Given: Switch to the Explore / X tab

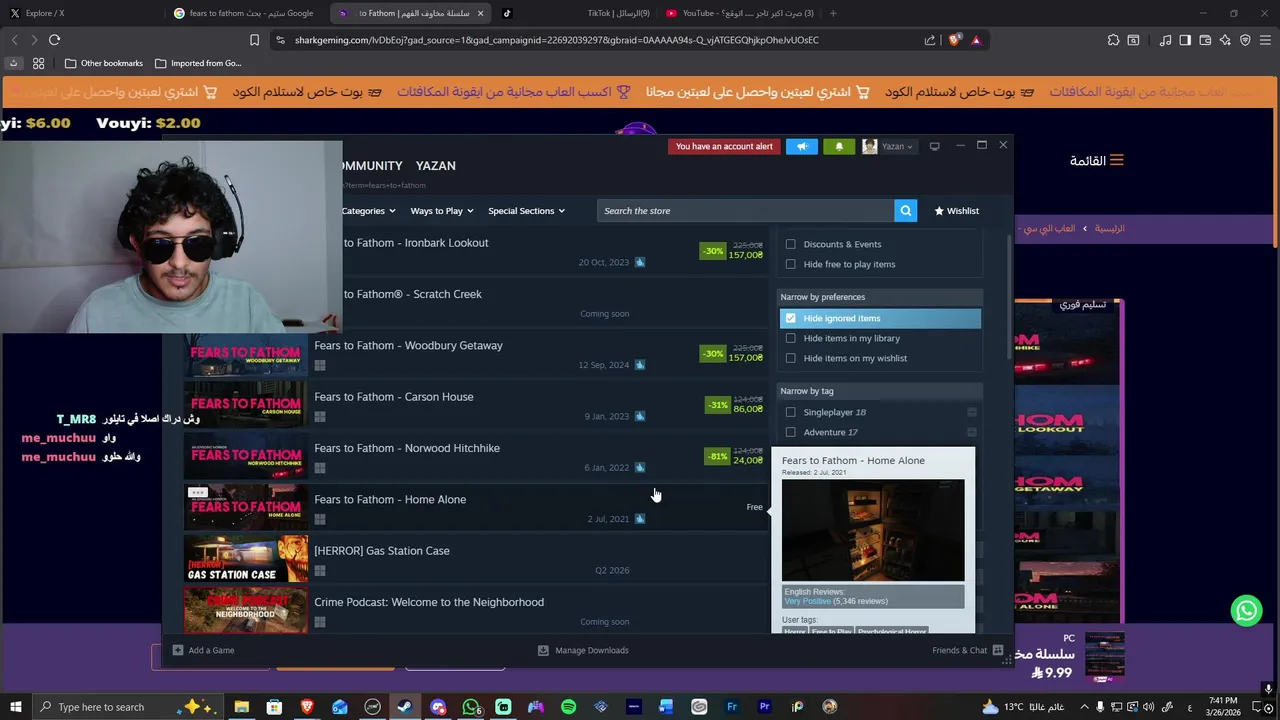Looking at the screenshot, I should click(x=78, y=13).
